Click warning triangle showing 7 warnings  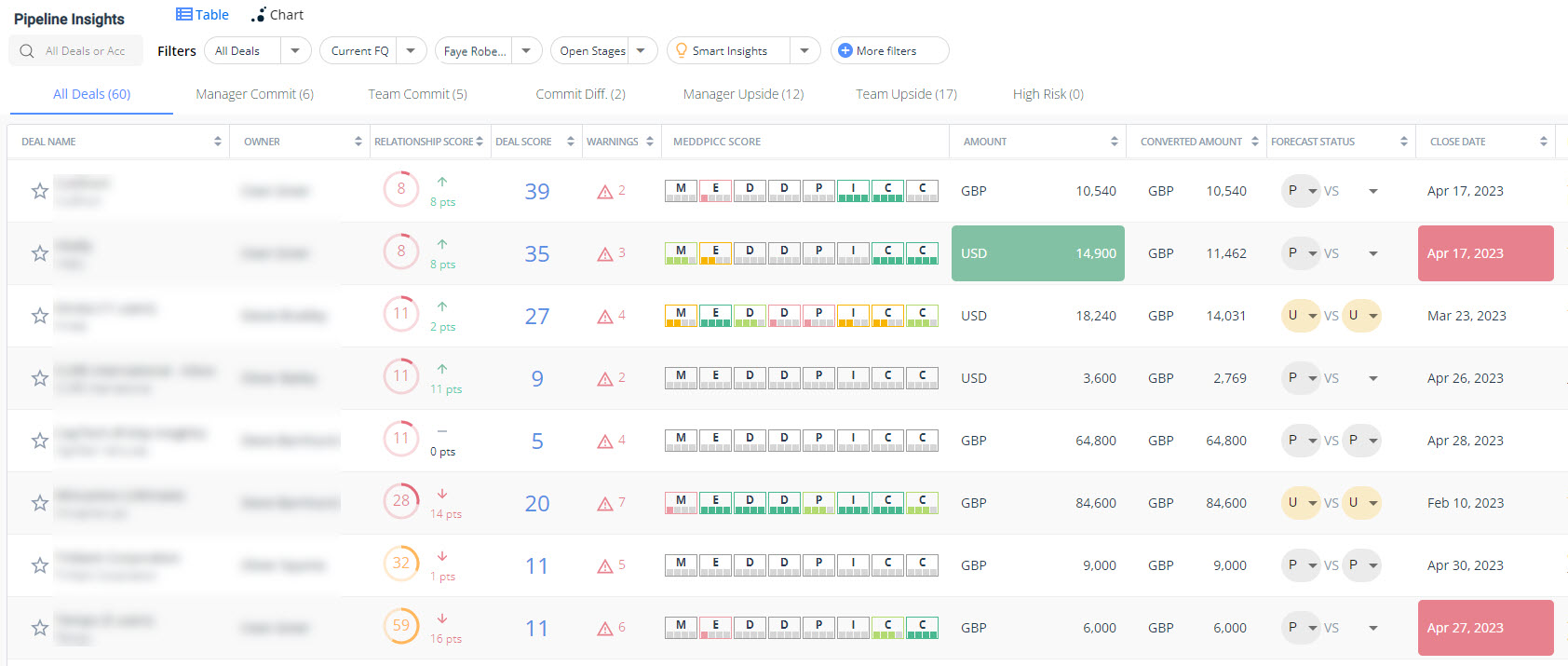[x=605, y=504]
